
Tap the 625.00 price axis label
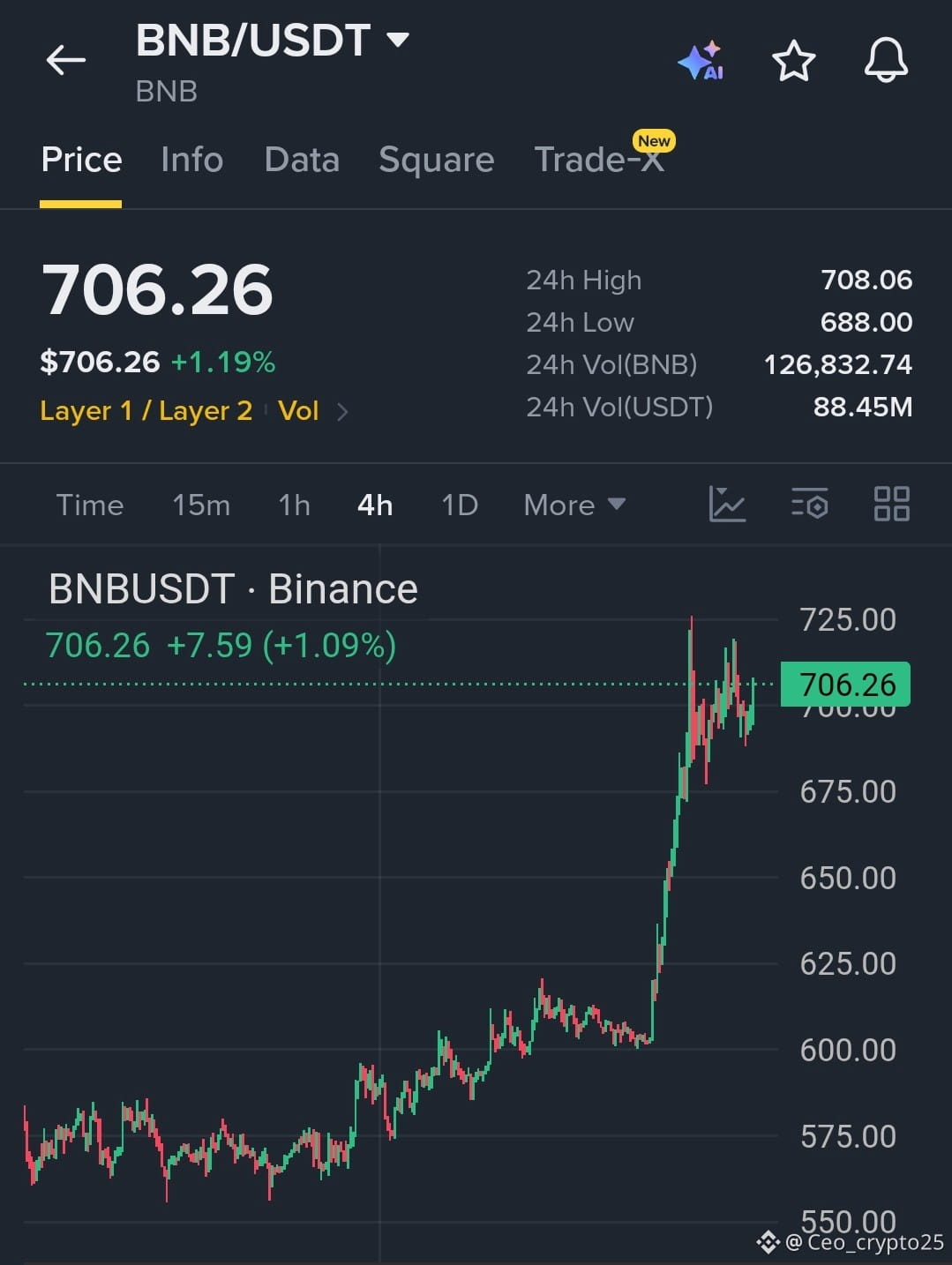pyautogui.click(x=848, y=964)
